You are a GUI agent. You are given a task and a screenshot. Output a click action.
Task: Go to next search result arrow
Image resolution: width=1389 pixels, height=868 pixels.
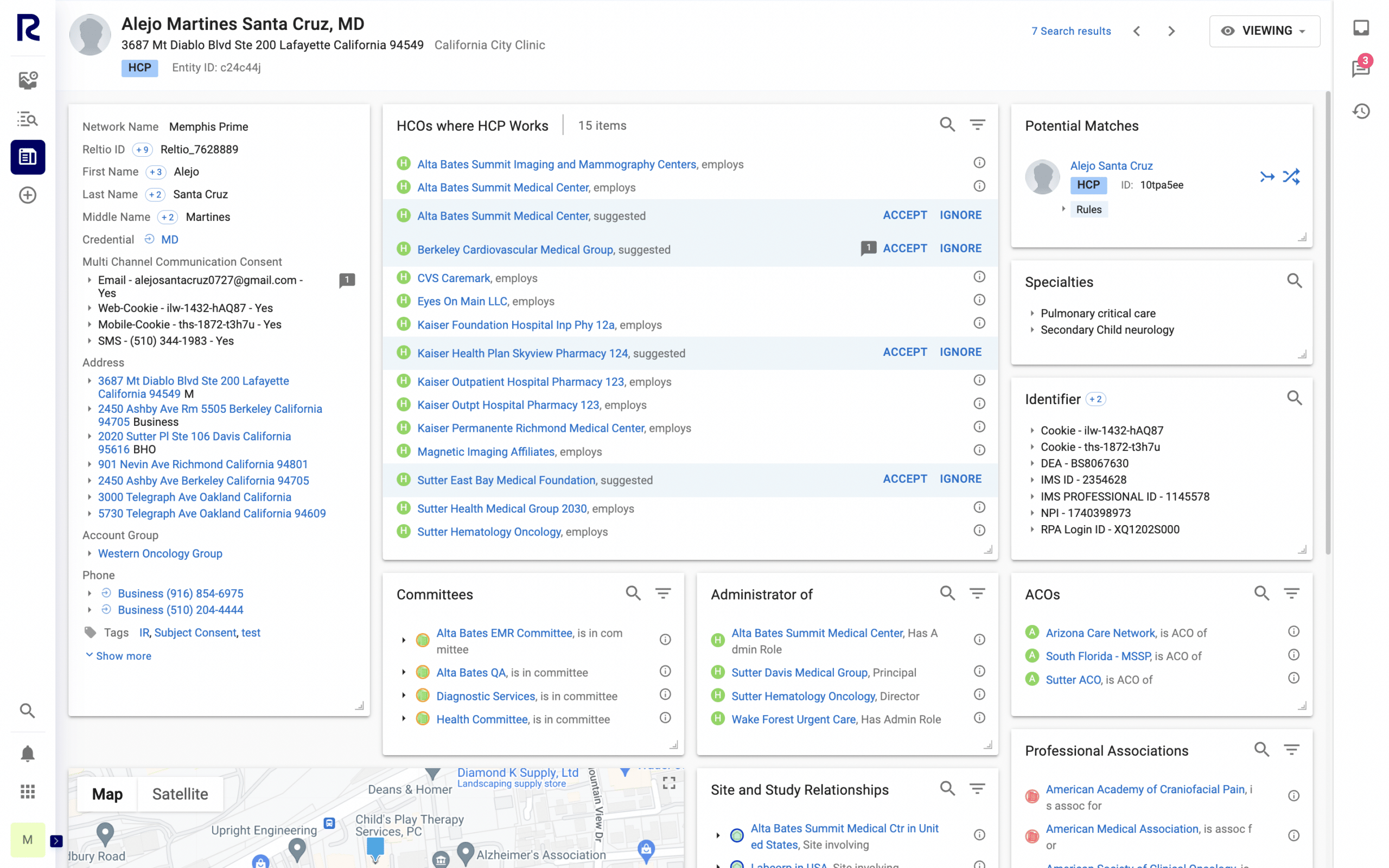pyautogui.click(x=1171, y=31)
